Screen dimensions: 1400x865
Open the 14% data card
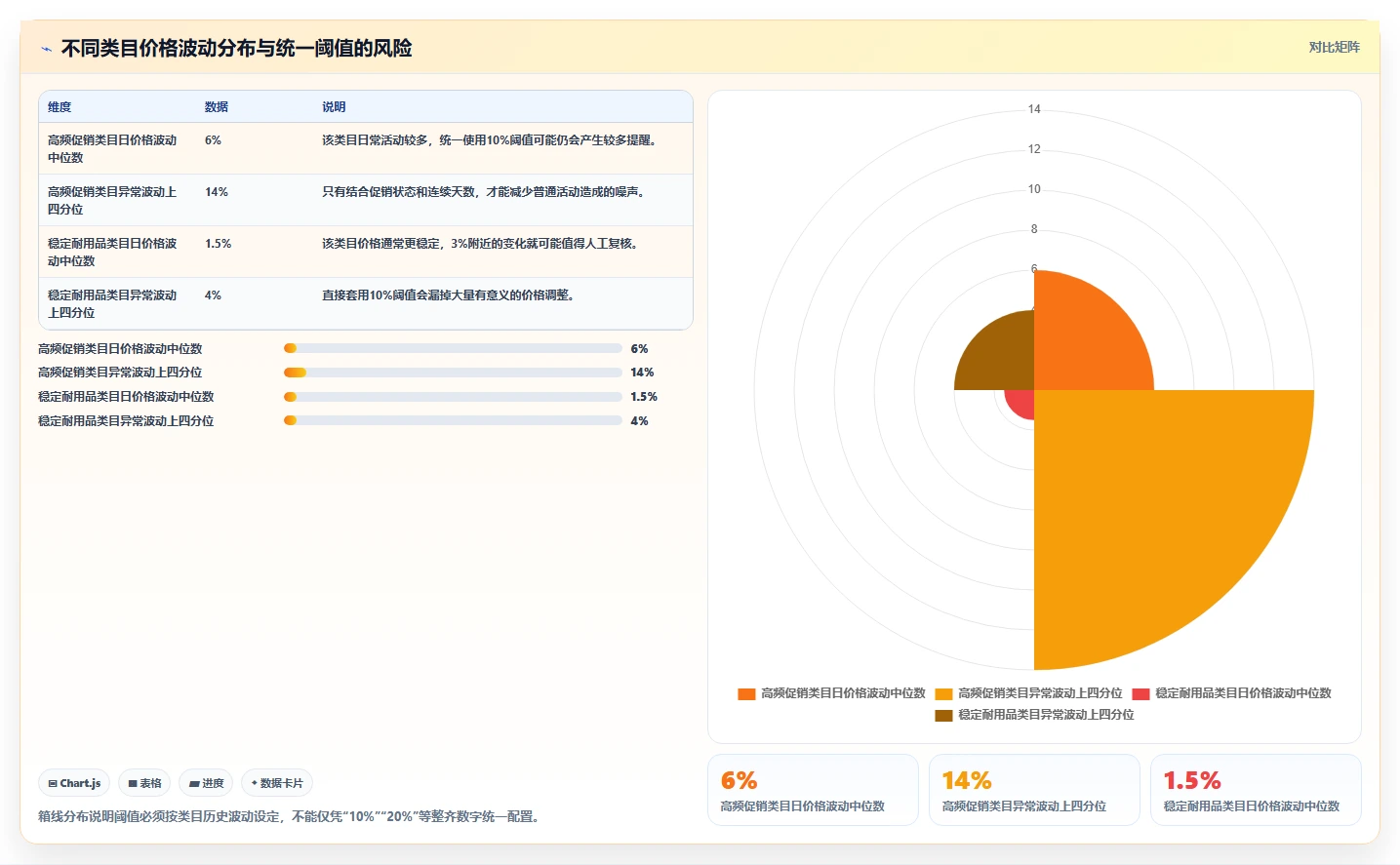click(x=1034, y=790)
